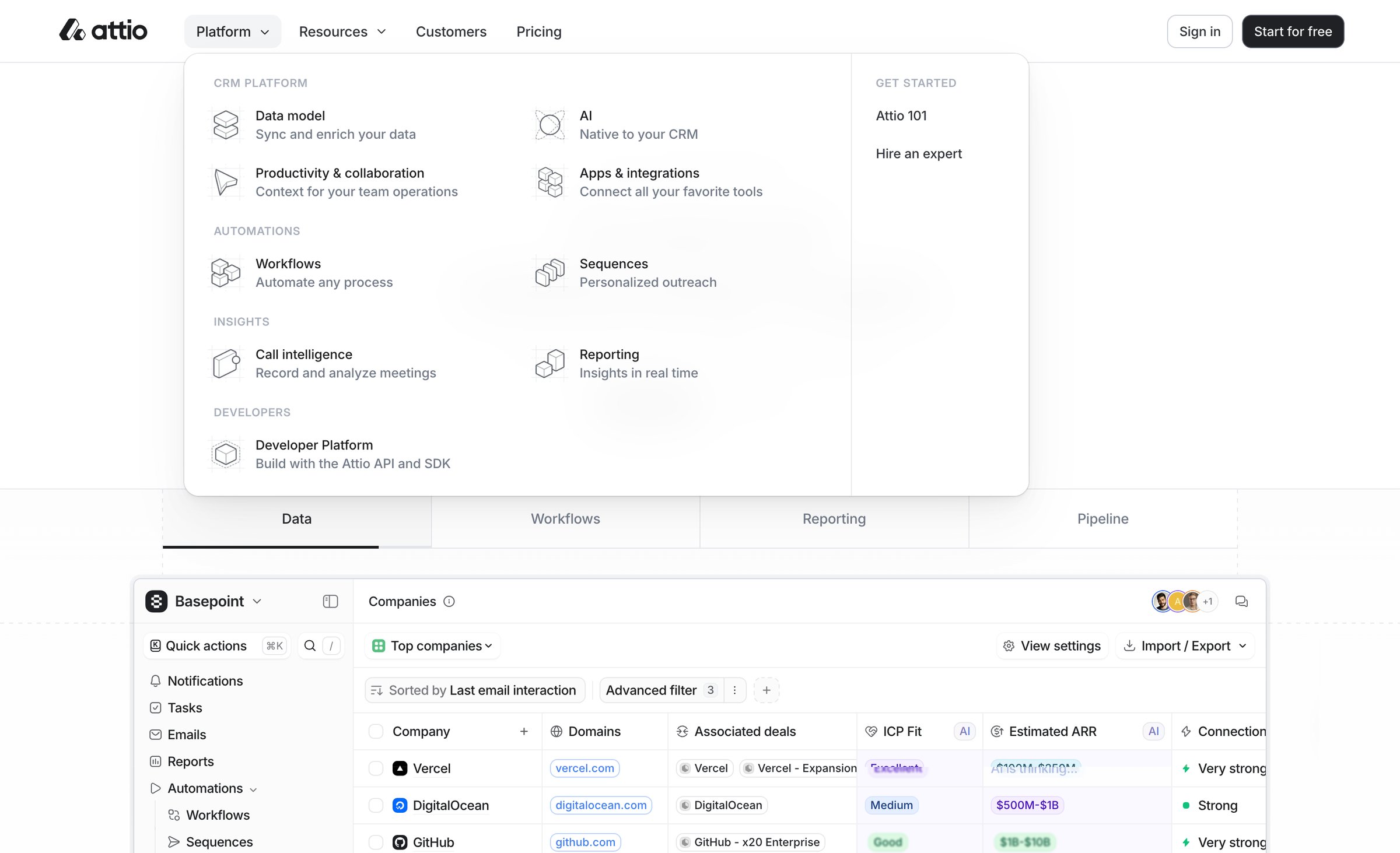Switch to the Pipeline tab
The width and height of the screenshot is (1400, 853).
[1103, 518]
